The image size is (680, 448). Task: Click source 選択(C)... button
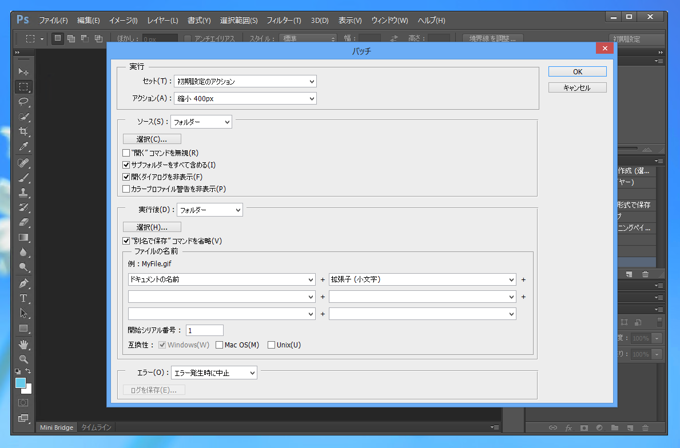tap(152, 139)
